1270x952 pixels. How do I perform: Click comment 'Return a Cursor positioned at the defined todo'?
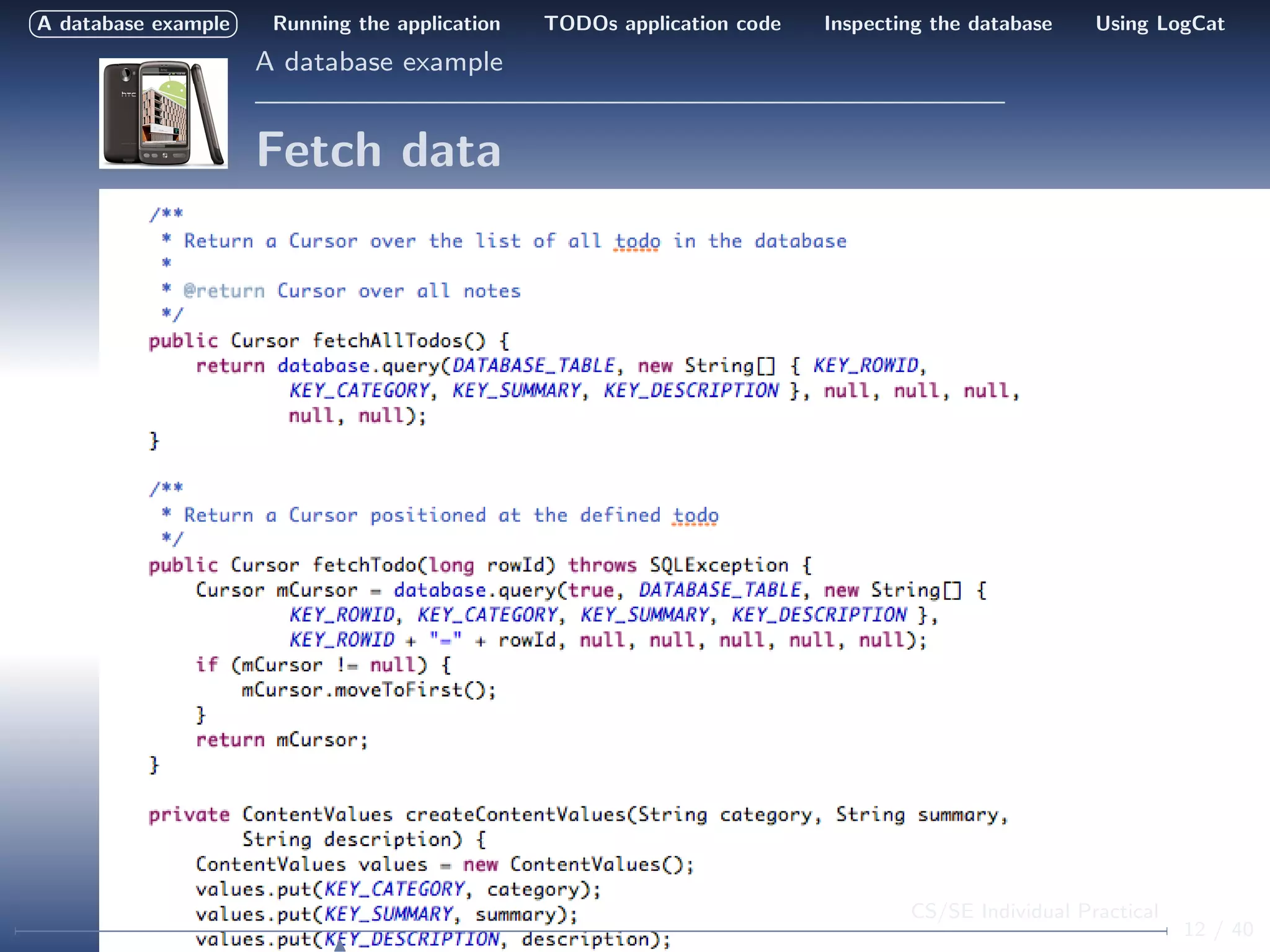[x=451, y=516]
